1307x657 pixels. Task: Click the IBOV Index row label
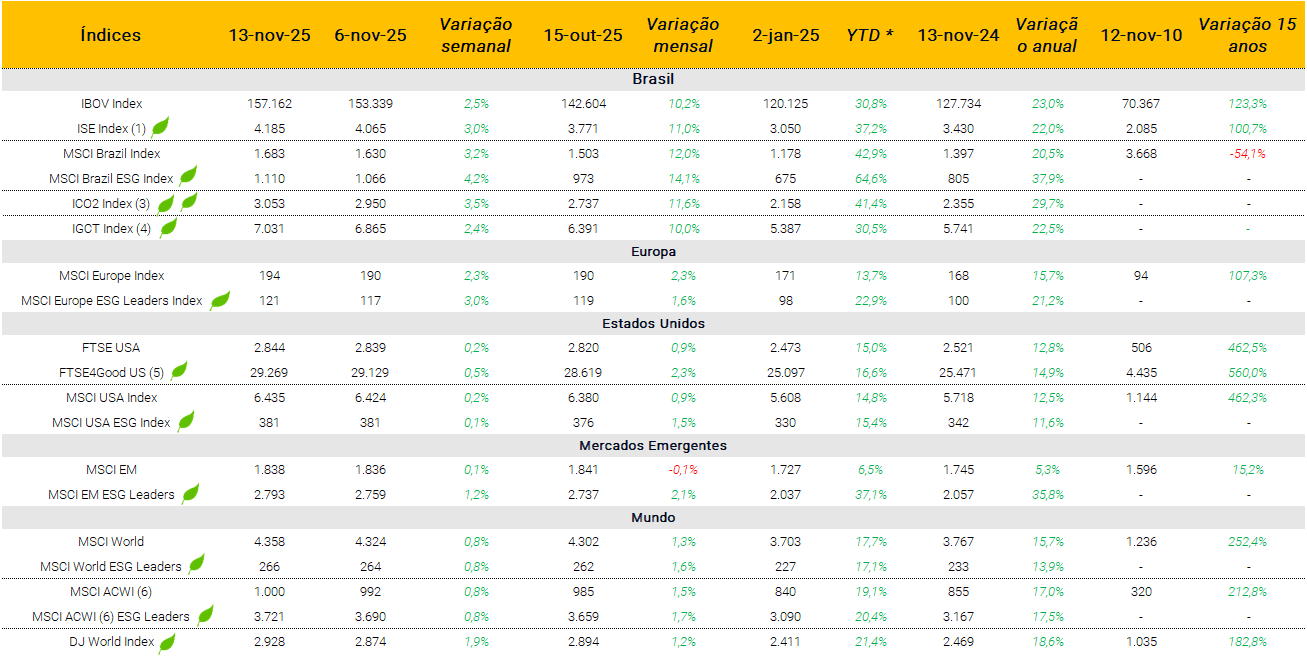pyautogui.click(x=111, y=103)
